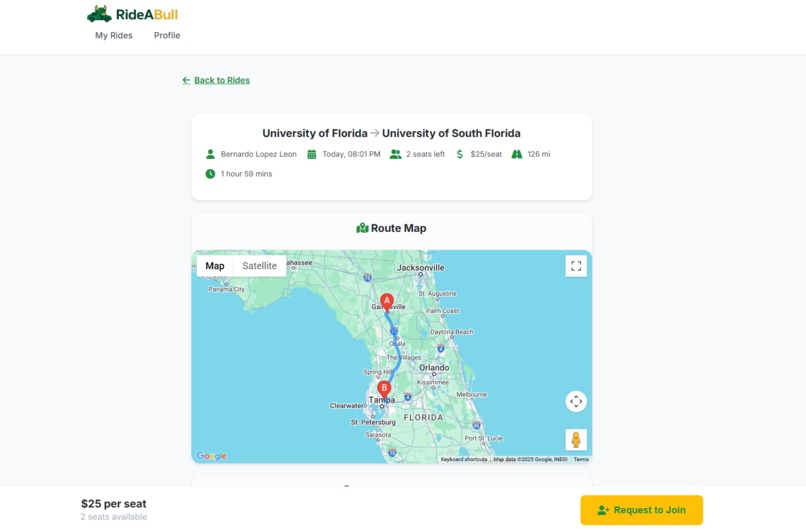Click the 1 hour 59 mins text
The image size is (806, 532).
246,174
